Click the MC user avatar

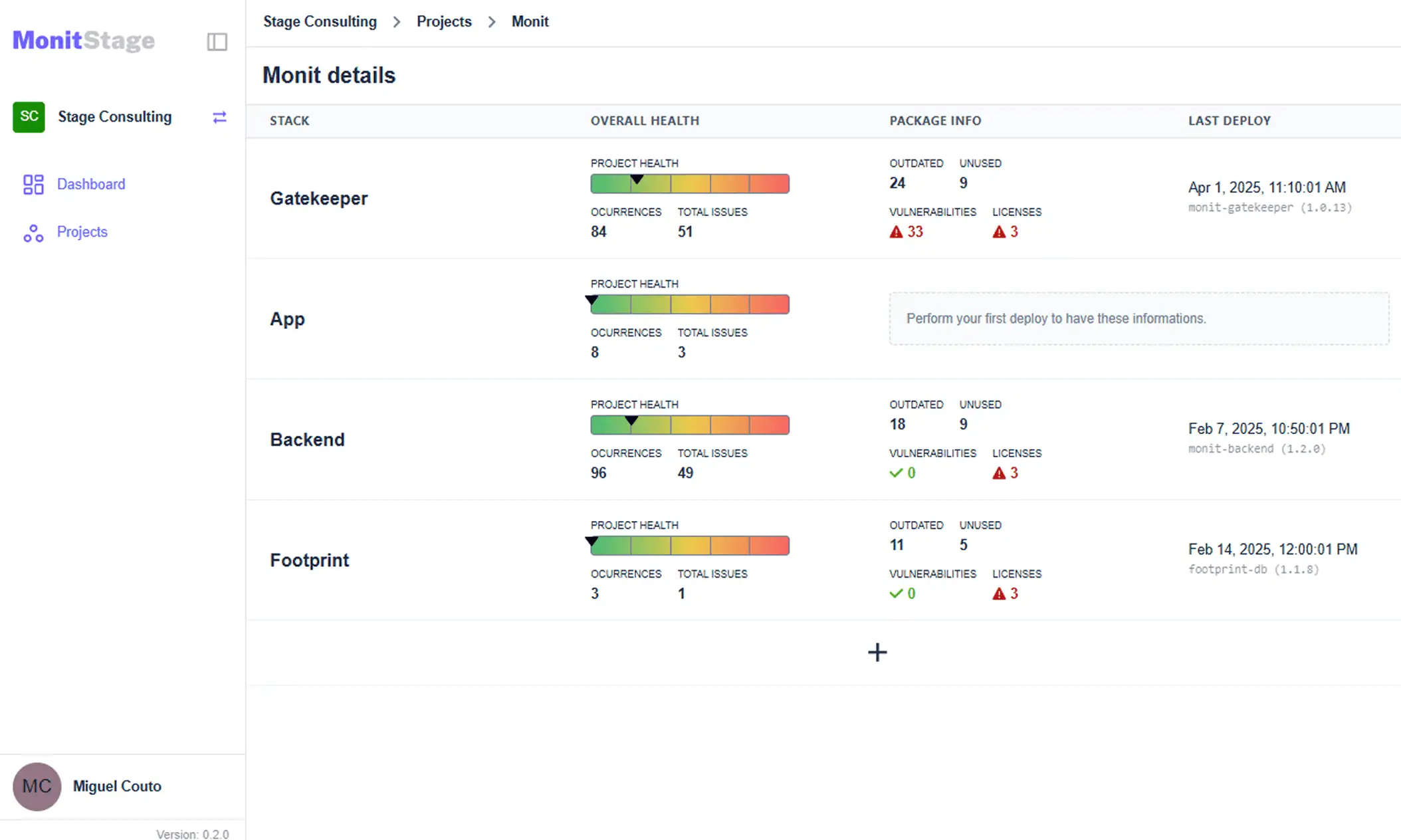(37, 786)
